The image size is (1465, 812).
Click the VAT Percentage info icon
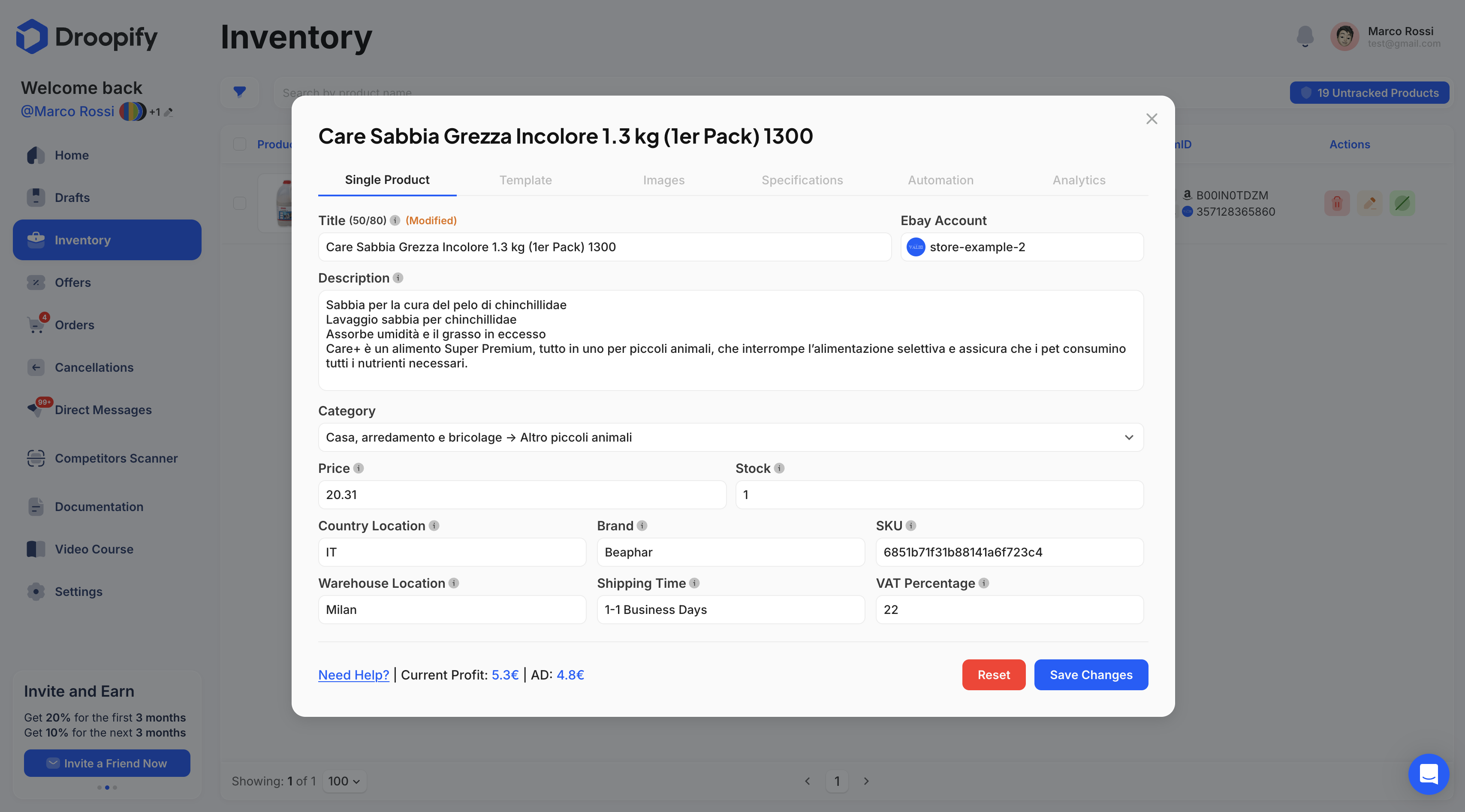coord(984,583)
